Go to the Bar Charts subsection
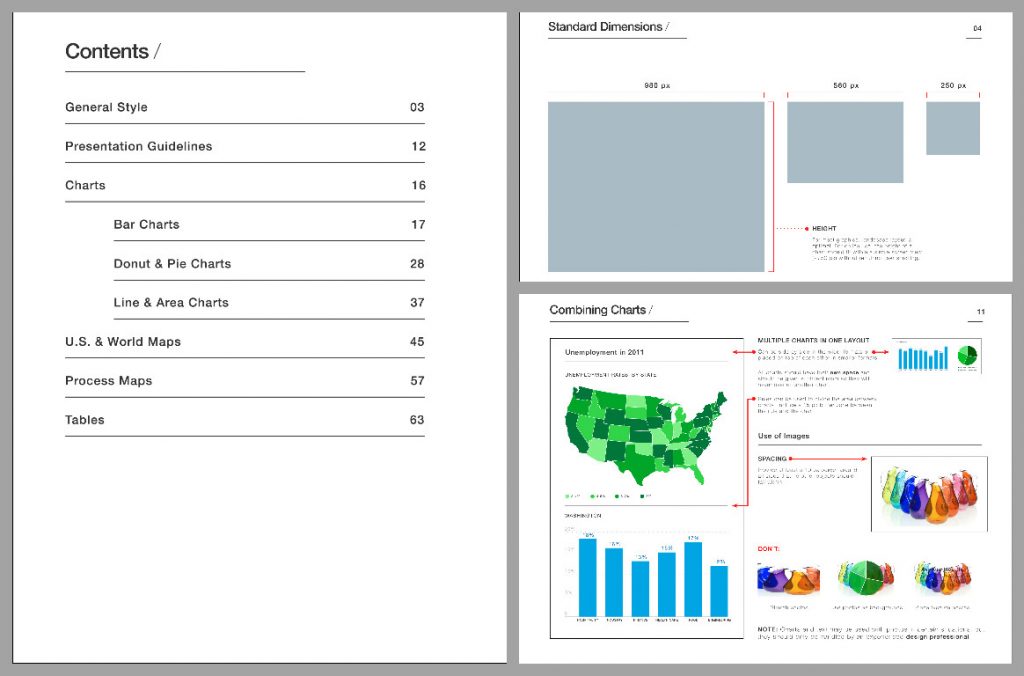Screen dimensions: 1024x676 pos(146,224)
